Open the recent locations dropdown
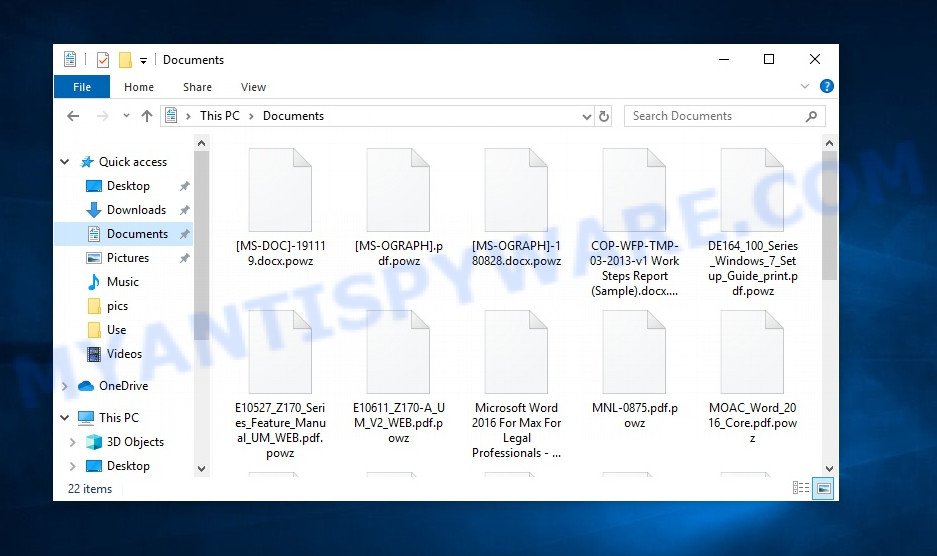The image size is (937, 556). tap(126, 115)
